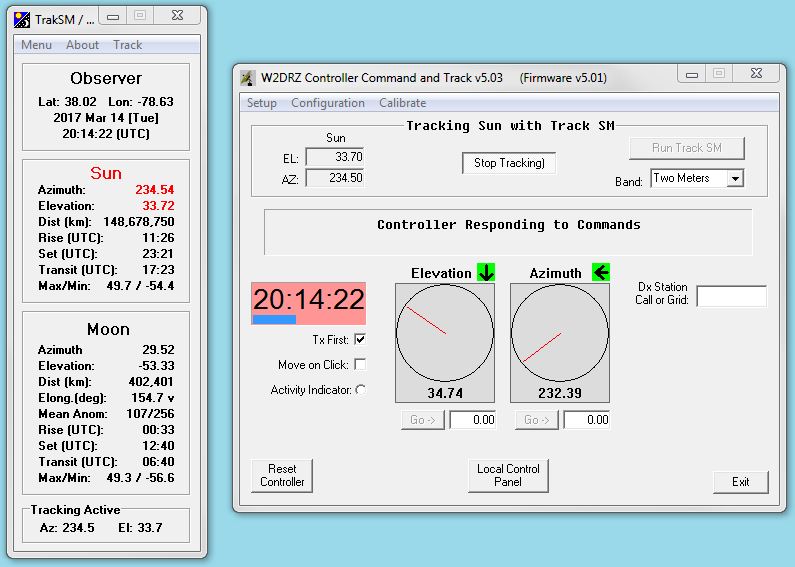Click the Dx Station Call or Grid field

(731, 296)
